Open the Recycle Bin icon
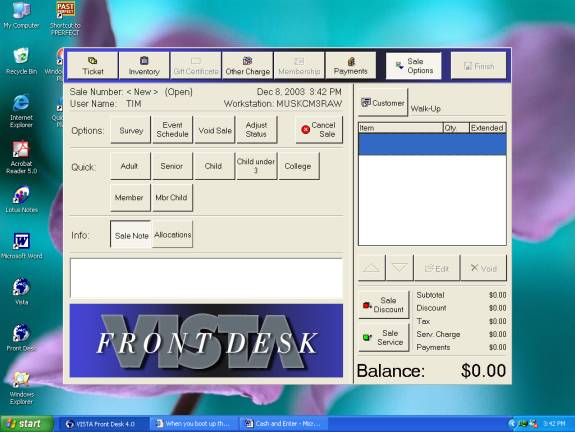This screenshot has width=575, height=432. [x=21, y=61]
